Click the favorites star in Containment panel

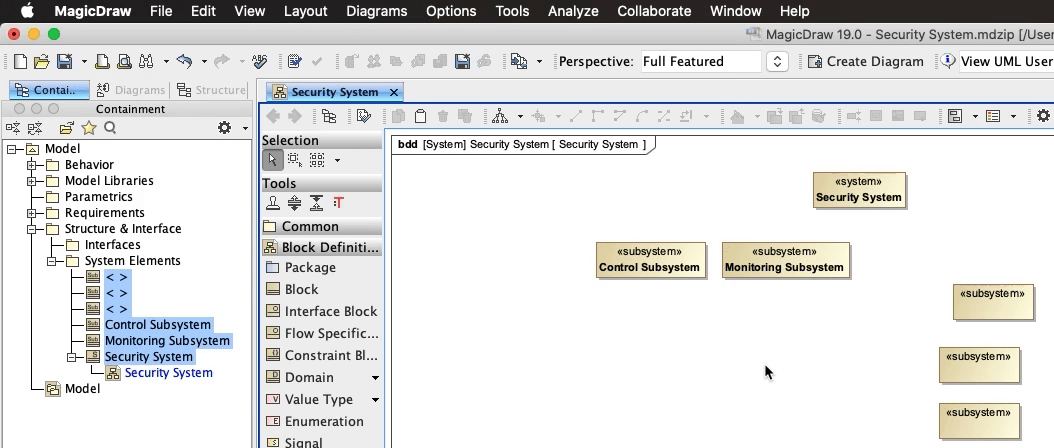tap(89, 128)
